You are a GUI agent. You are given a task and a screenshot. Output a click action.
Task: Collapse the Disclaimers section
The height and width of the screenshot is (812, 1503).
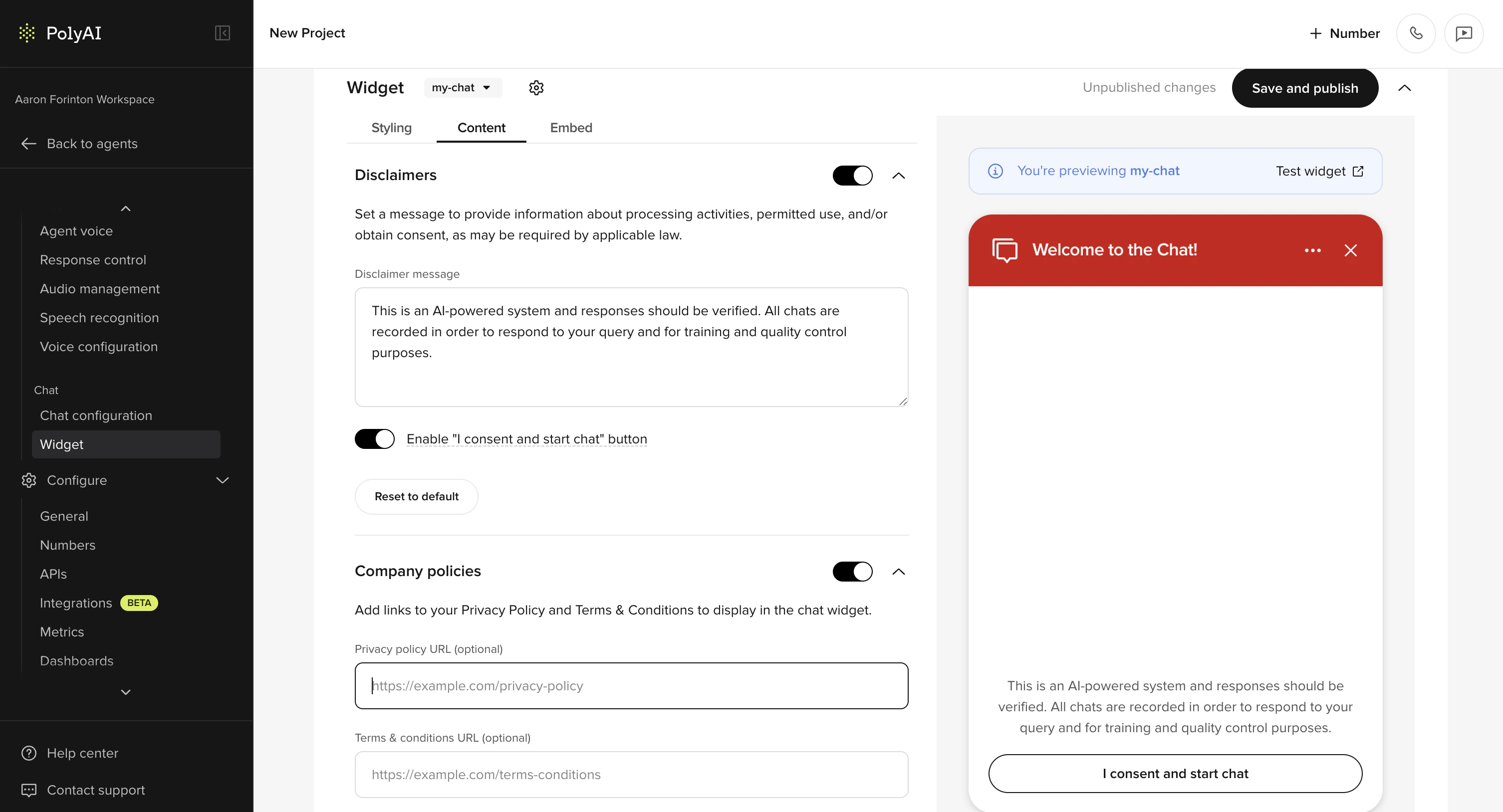(899, 175)
